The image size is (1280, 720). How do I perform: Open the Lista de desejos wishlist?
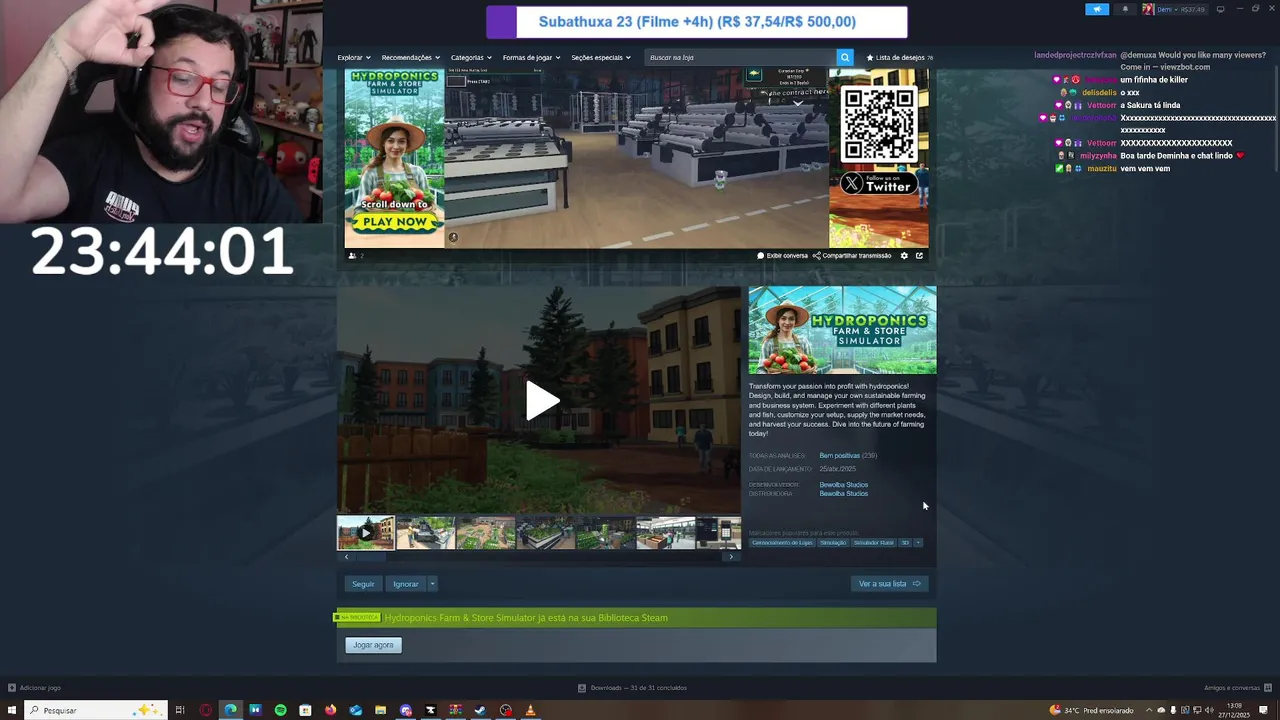click(x=899, y=57)
